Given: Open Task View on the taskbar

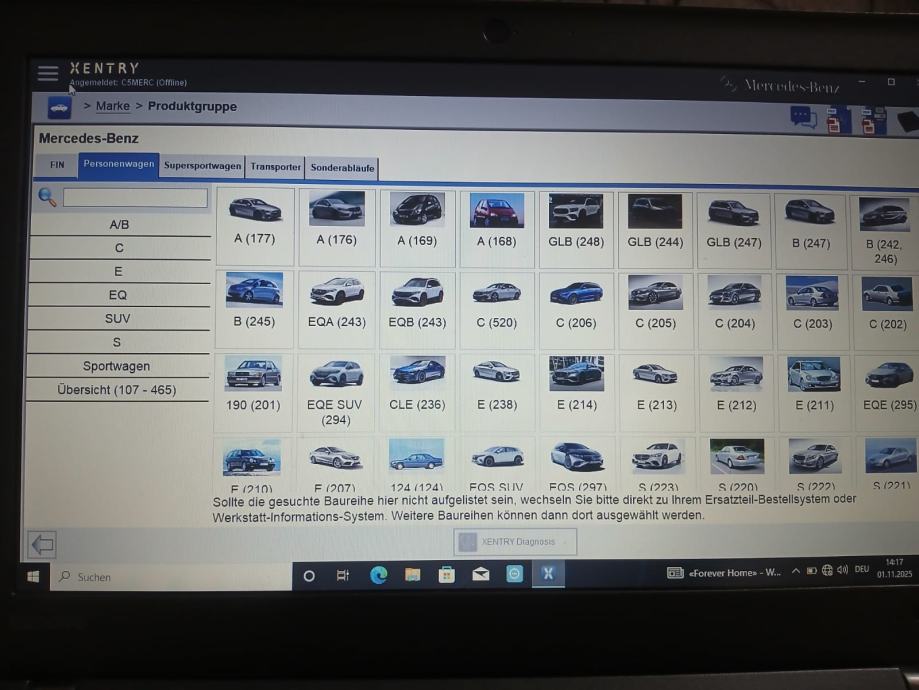Looking at the screenshot, I should (343, 576).
